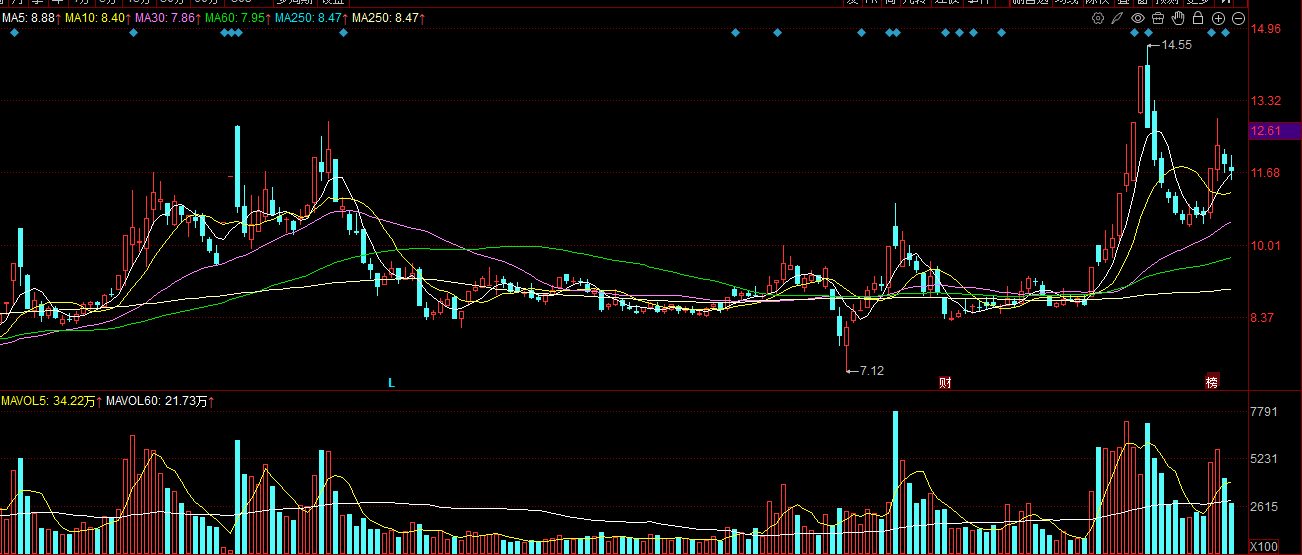Click the 5231 volume axis label
Screen dimensions: 1302x555
pos(1266,459)
